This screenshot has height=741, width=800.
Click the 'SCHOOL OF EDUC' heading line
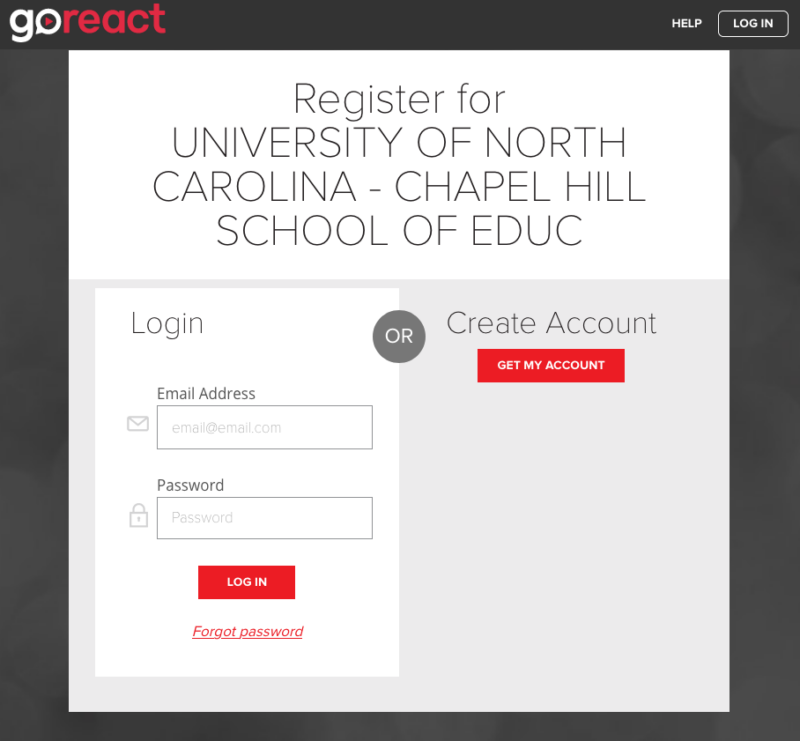coord(399,231)
